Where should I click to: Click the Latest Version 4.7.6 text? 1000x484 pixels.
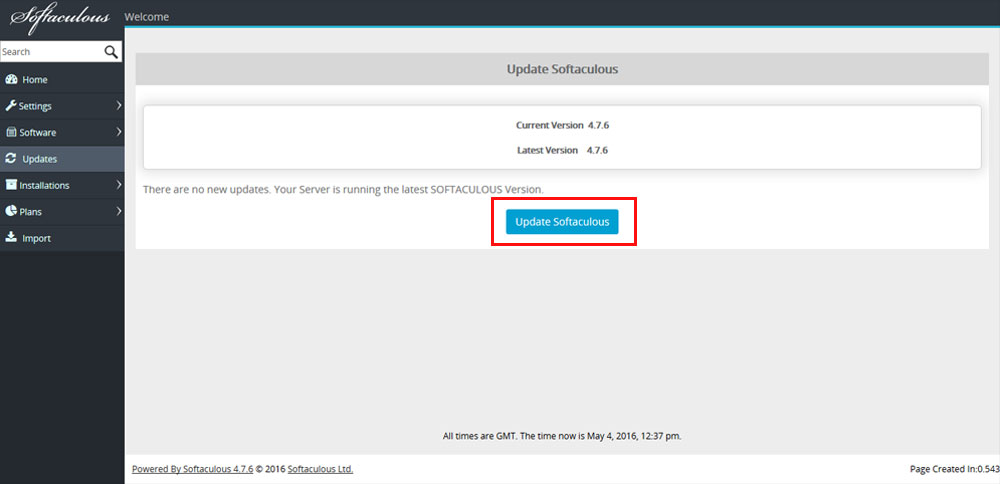coord(562,150)
